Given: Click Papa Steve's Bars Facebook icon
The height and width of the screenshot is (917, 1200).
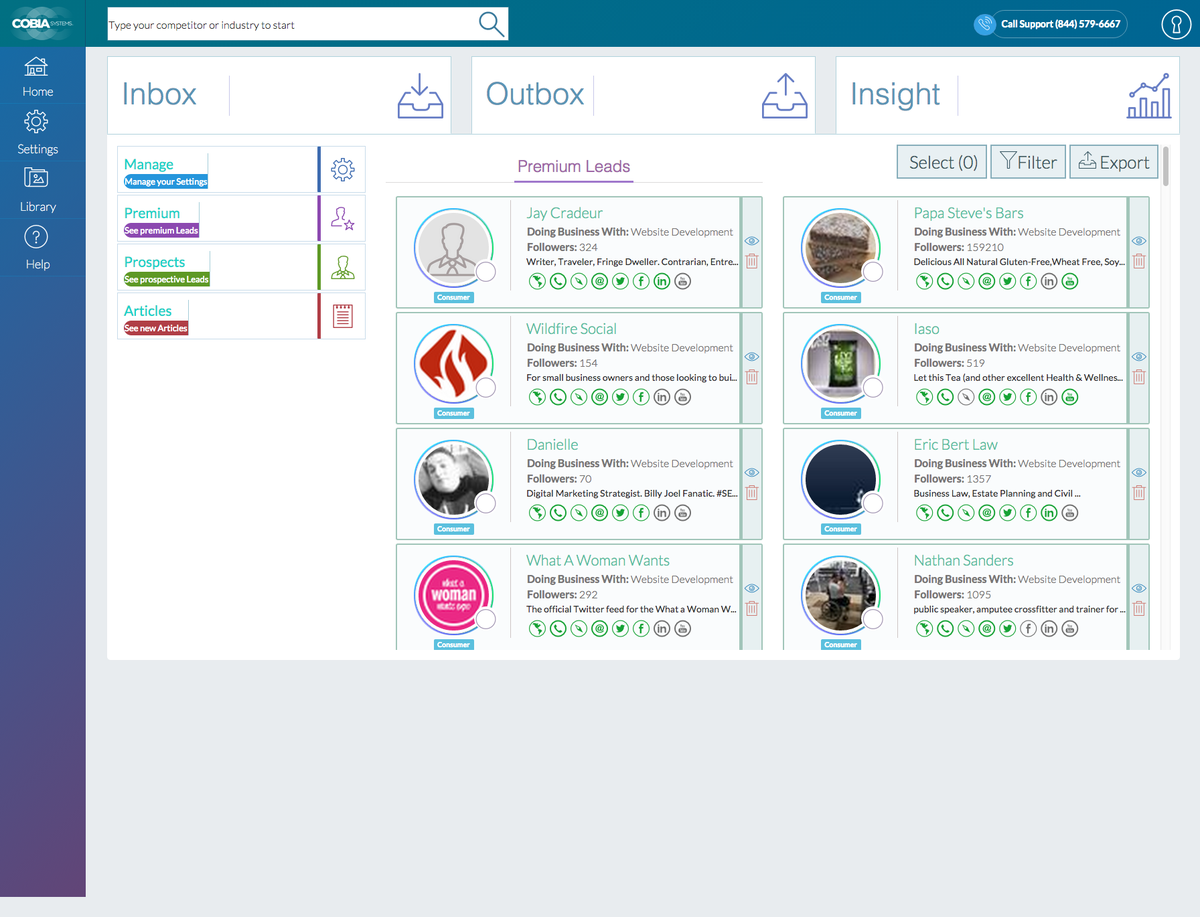Looking at the screenshot, I should (x=1028, y=281).
